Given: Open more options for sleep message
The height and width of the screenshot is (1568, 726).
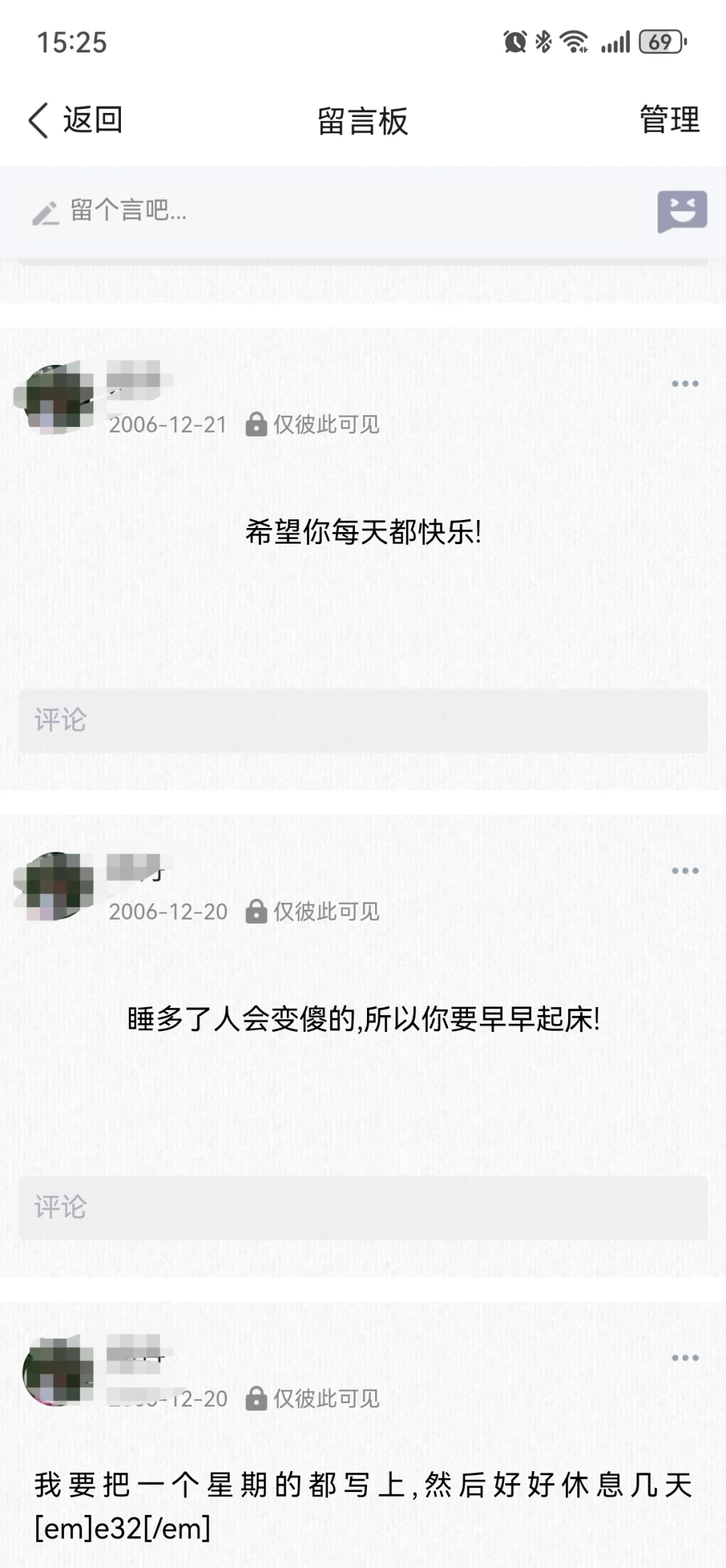Looking at the screenshot, I should pos(685,870).
